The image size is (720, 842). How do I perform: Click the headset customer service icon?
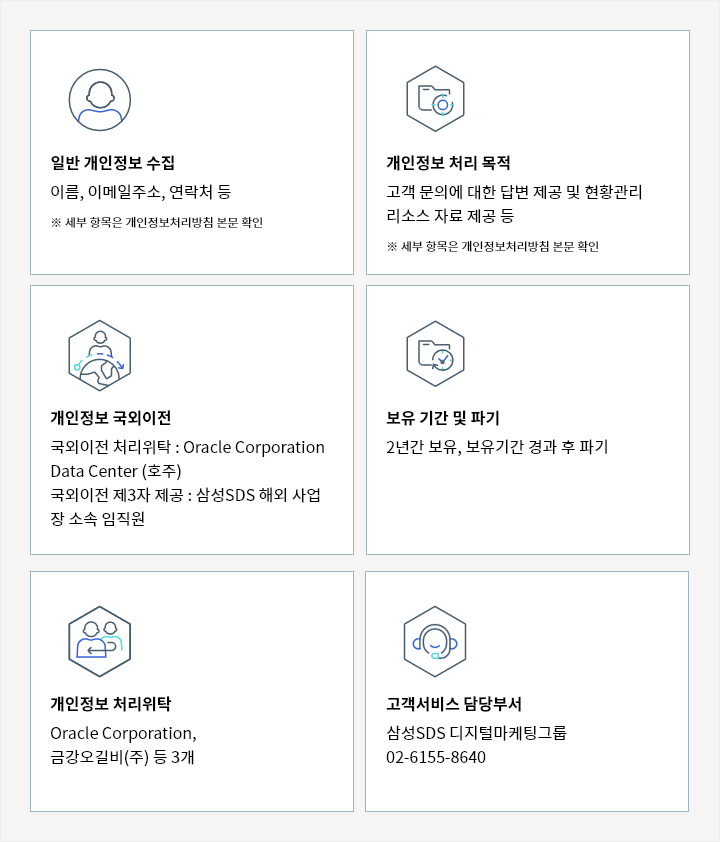point(435,642)
